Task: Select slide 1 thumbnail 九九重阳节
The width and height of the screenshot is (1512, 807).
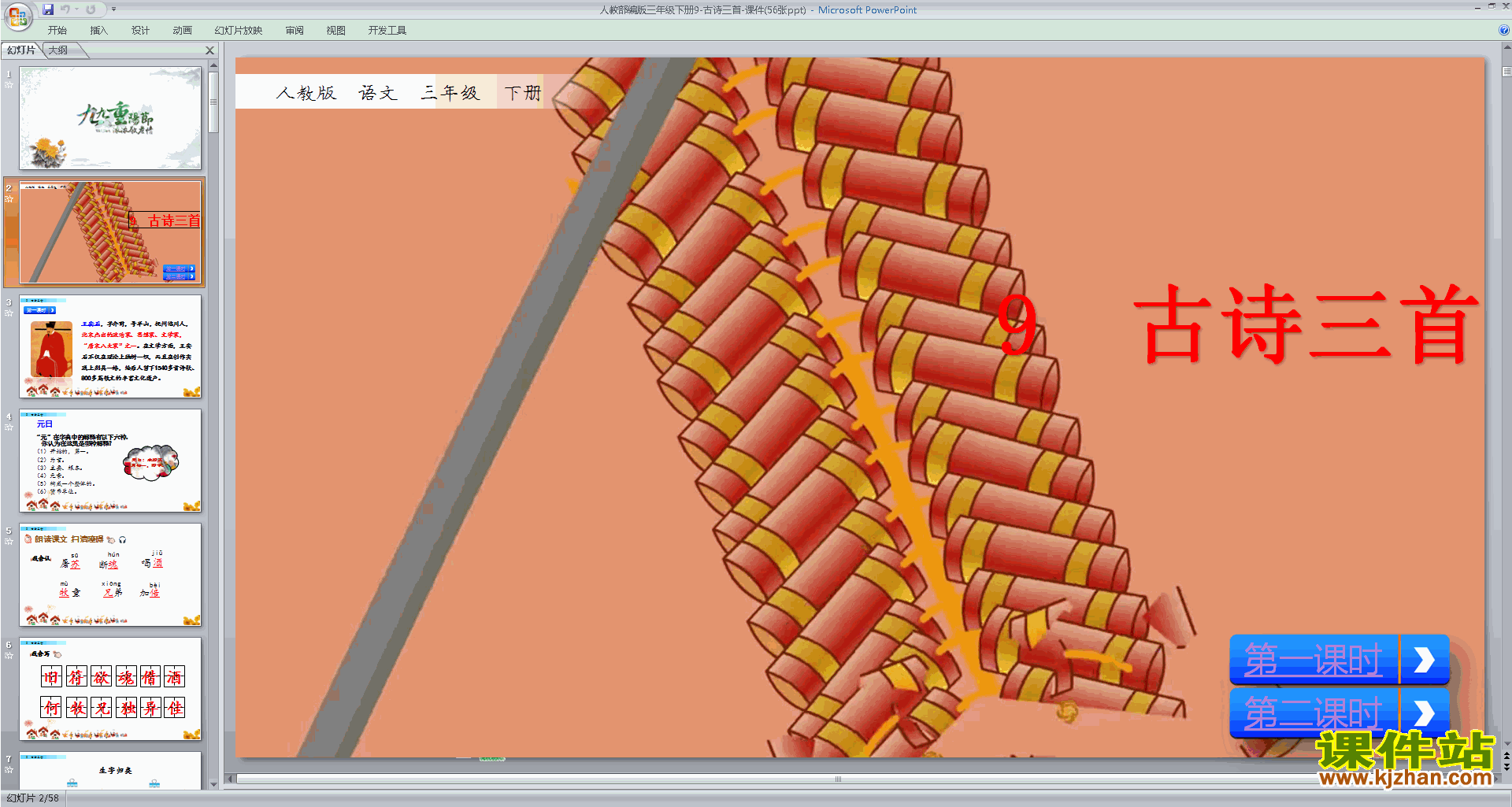Action: pyautogui.click(x=110, y=118)
